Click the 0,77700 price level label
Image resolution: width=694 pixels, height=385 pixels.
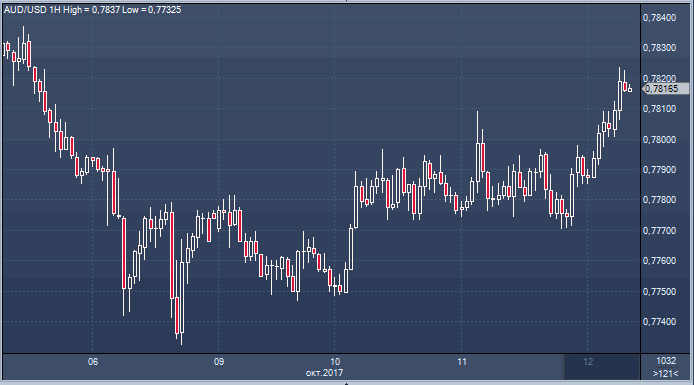pos(659,231)
